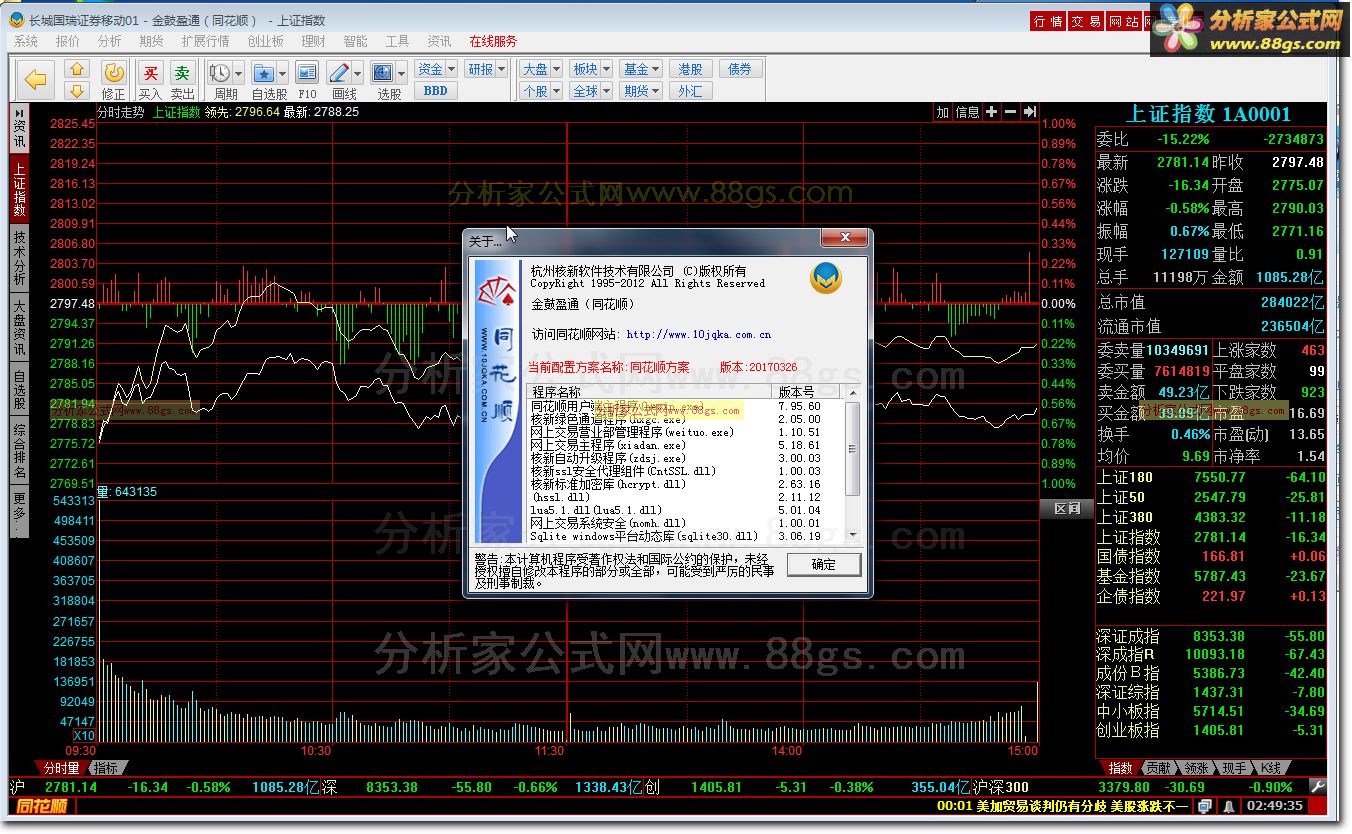The image size is (1352, 834).
Task: Click the 选股 stock picker icon
Action: (382, 73)
